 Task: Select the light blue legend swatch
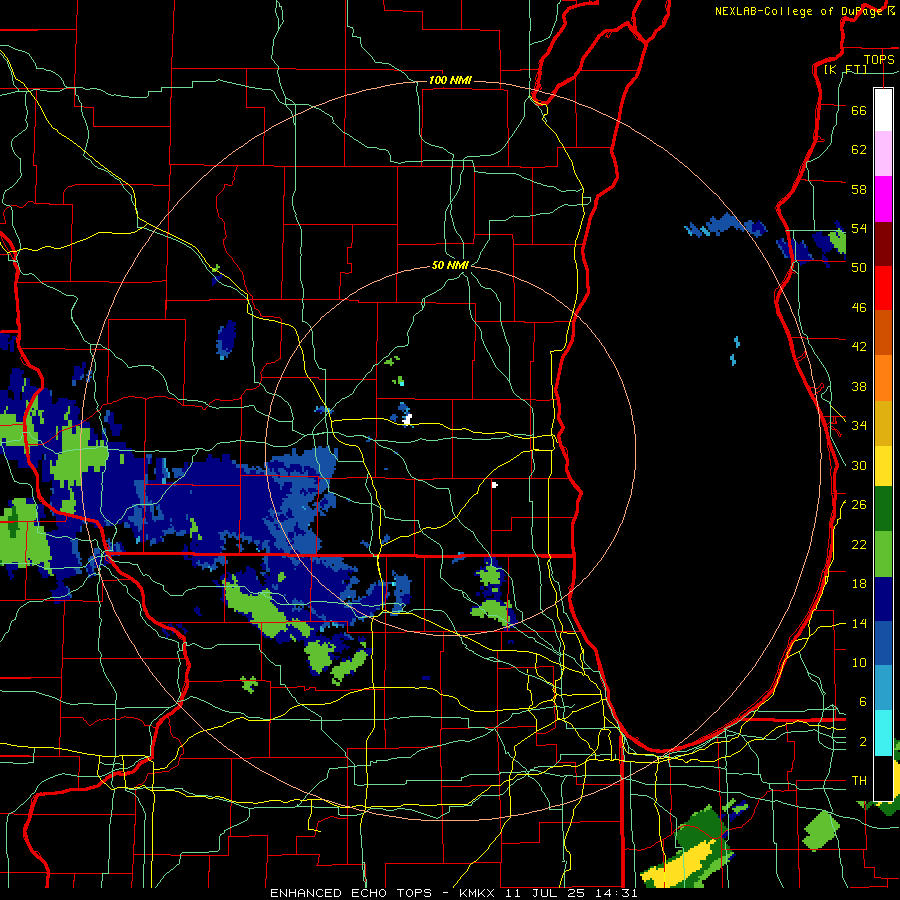883,688
